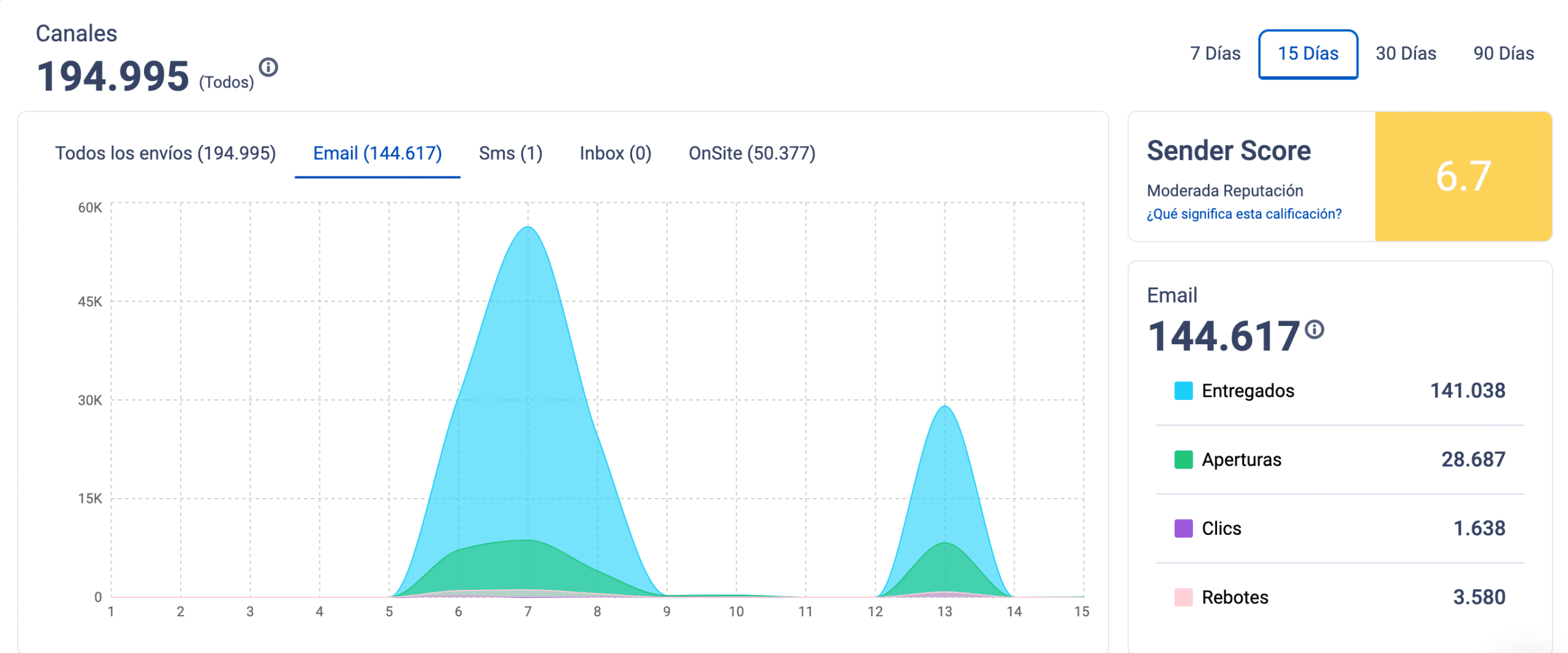Open '¿Qué significa esta calificación?' link

1243,214
